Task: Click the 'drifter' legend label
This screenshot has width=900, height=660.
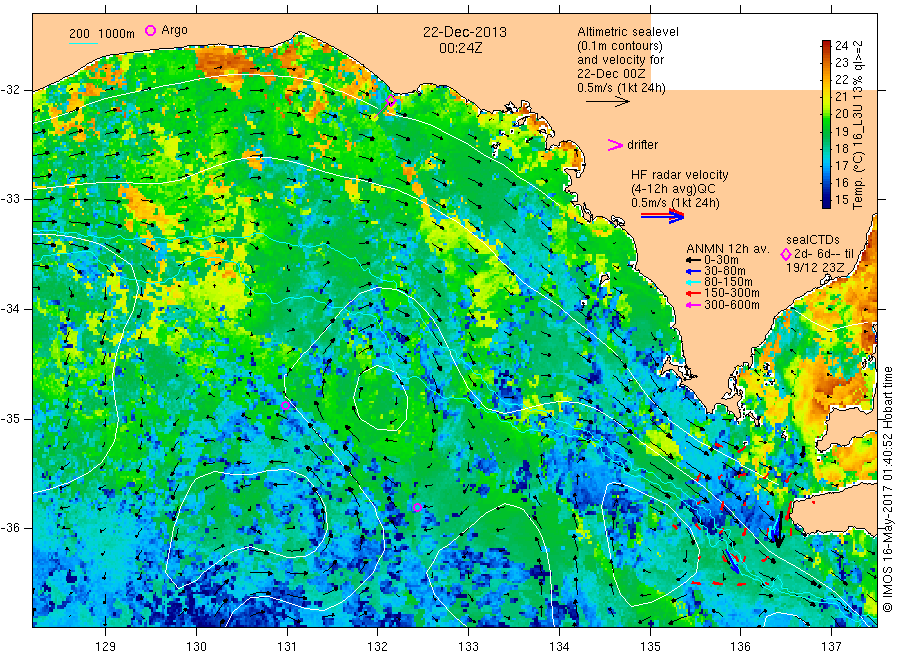Action: [x=642, y=145]
